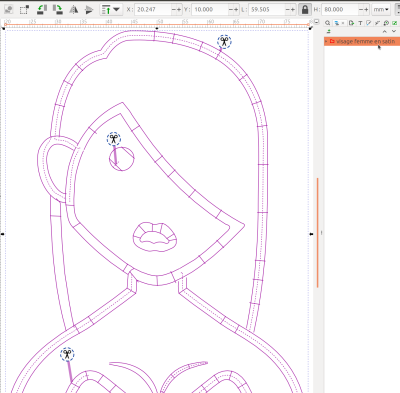Click the vertical canvas scrollbar
Image resolution: width=400 pixels, height=393 pixels.
point(318,233)
